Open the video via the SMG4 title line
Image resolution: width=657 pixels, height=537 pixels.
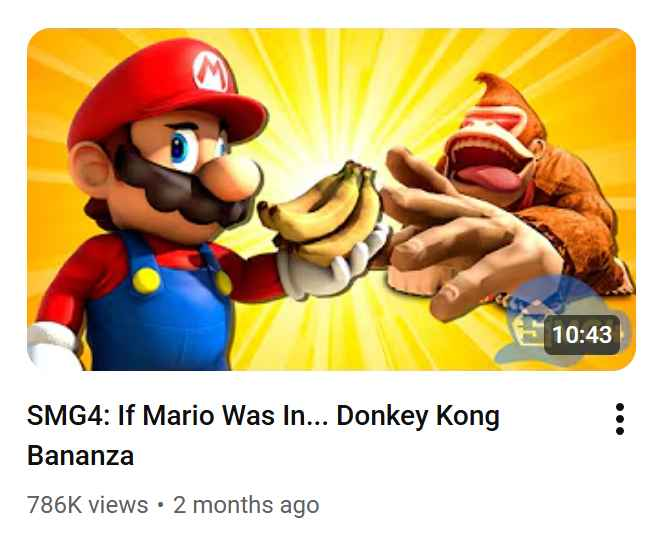pyautogui.click(x=263, y=416)
